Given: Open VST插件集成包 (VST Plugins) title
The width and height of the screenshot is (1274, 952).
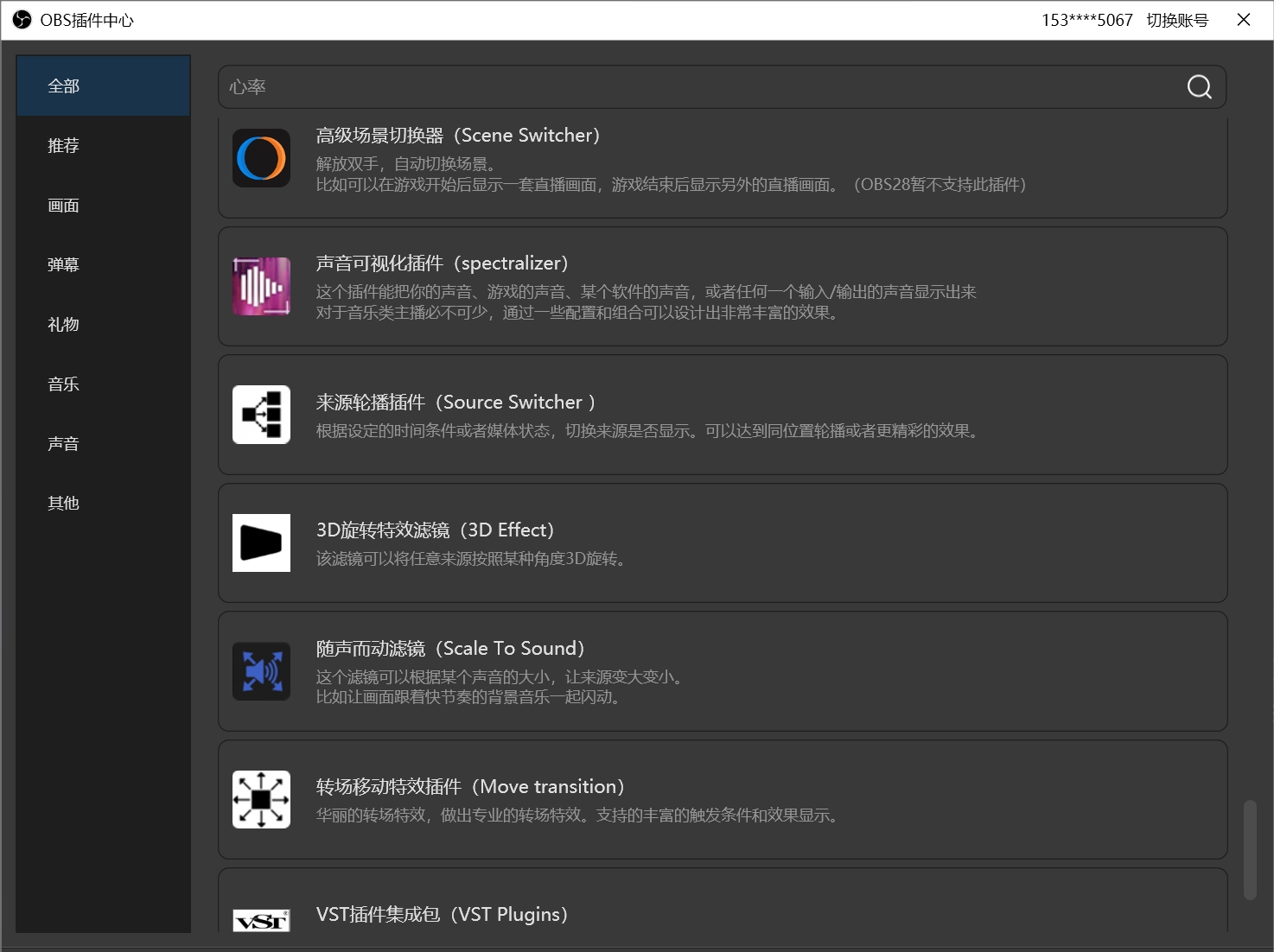Looking at the screenshot, I should (442, 914).
